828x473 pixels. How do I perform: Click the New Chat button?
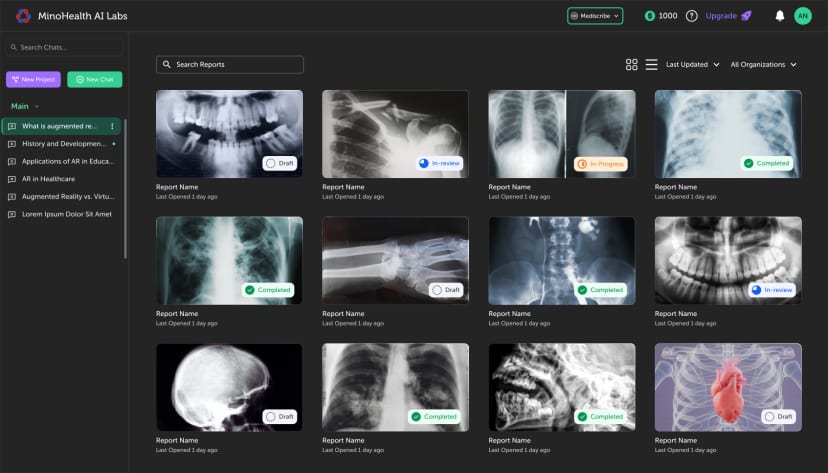tap(95, 79)
